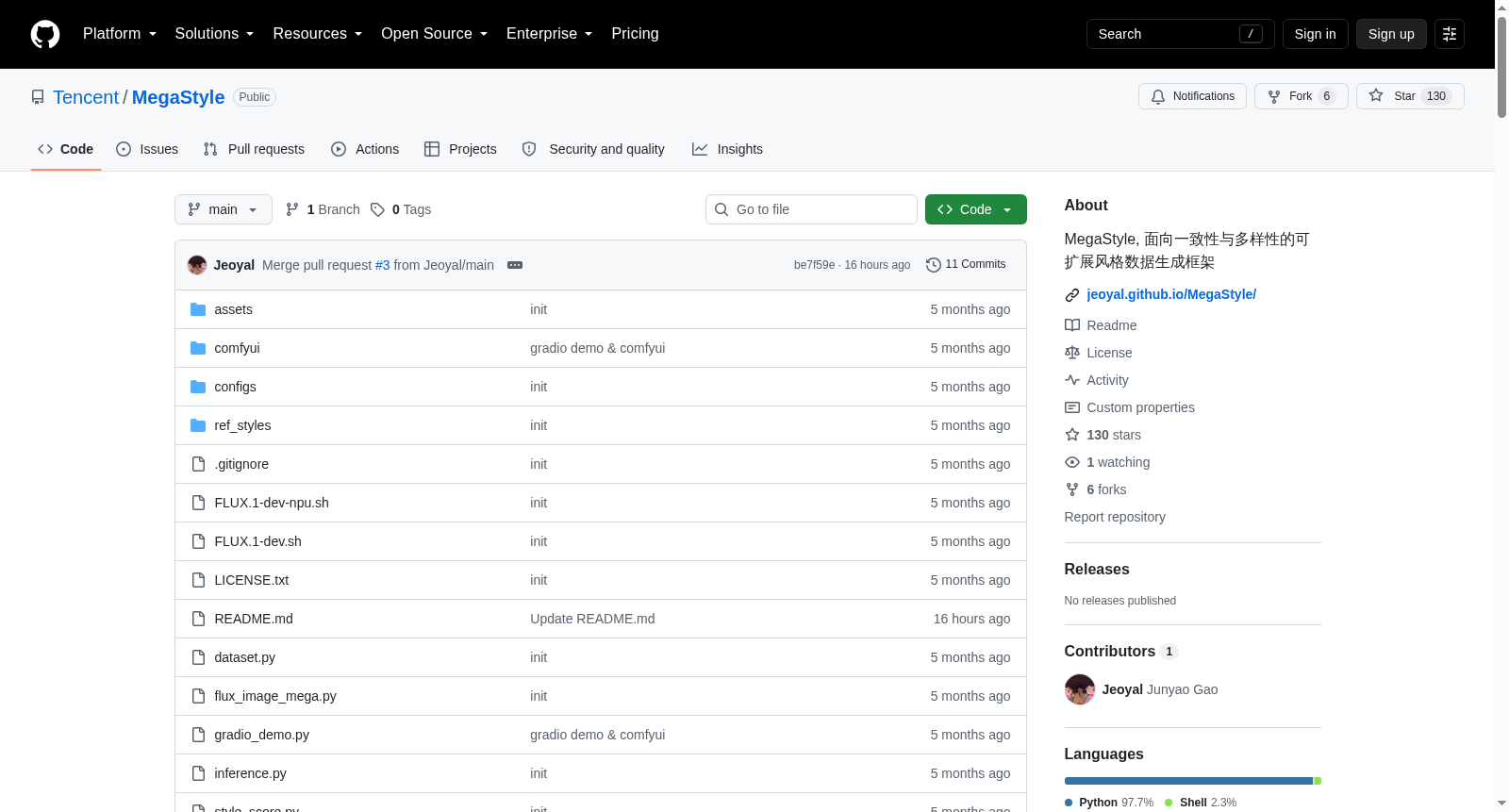Open the Tencent organization link

click(x=86, y=97)
